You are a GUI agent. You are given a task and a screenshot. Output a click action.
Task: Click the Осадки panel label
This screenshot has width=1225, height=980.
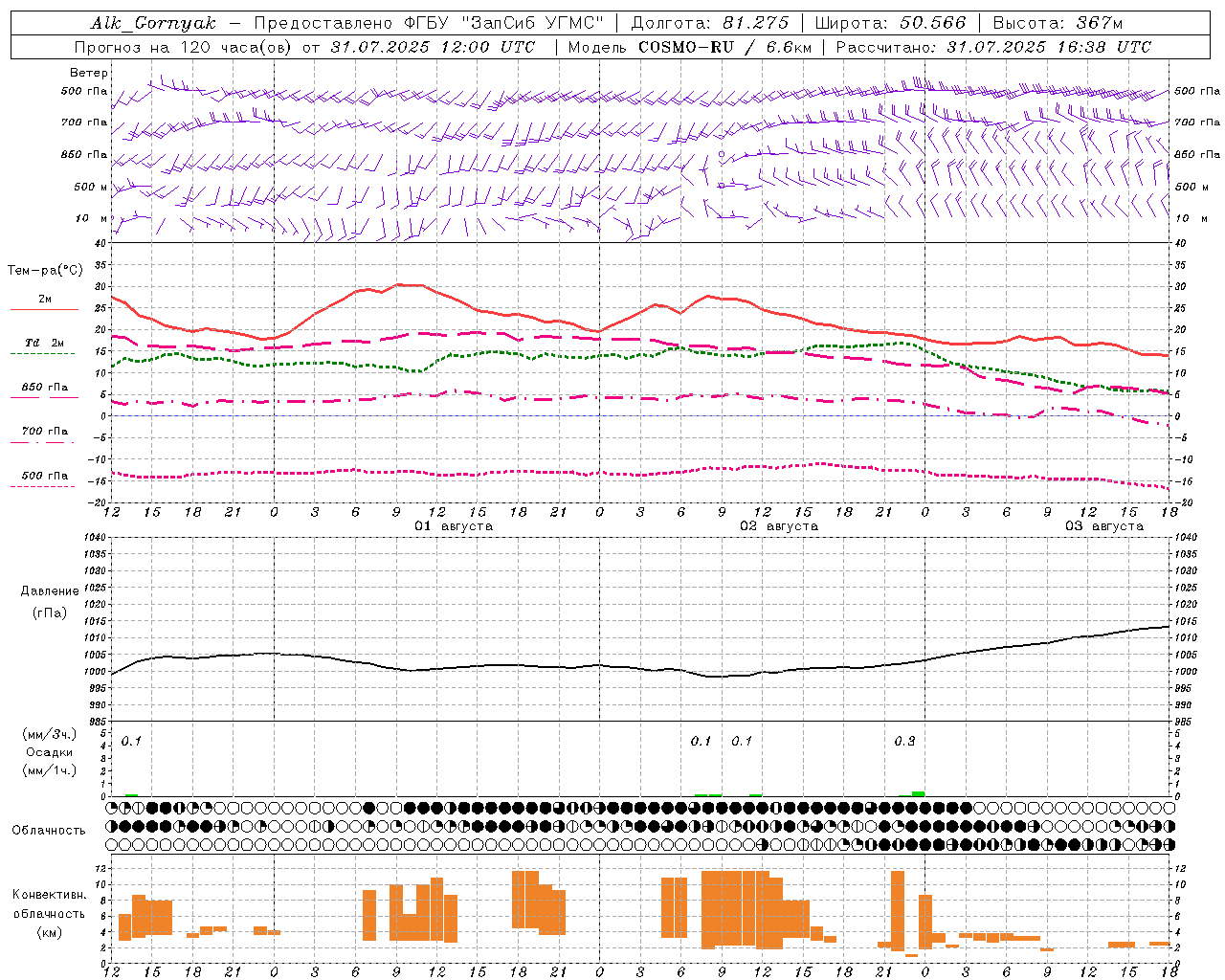click(50, 752)
